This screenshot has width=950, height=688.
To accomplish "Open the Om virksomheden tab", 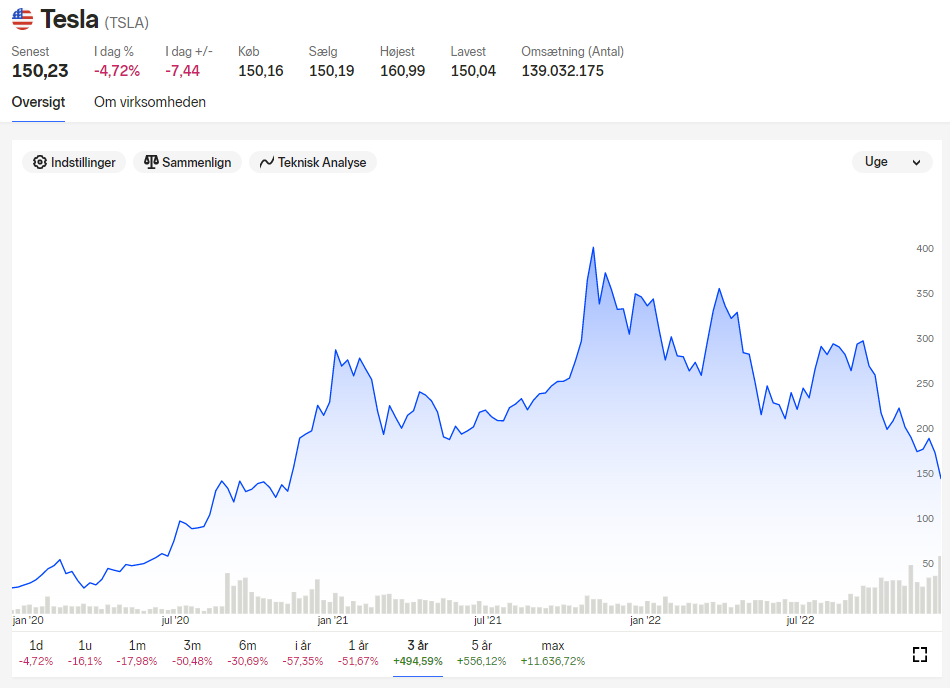I will (150, 102).
